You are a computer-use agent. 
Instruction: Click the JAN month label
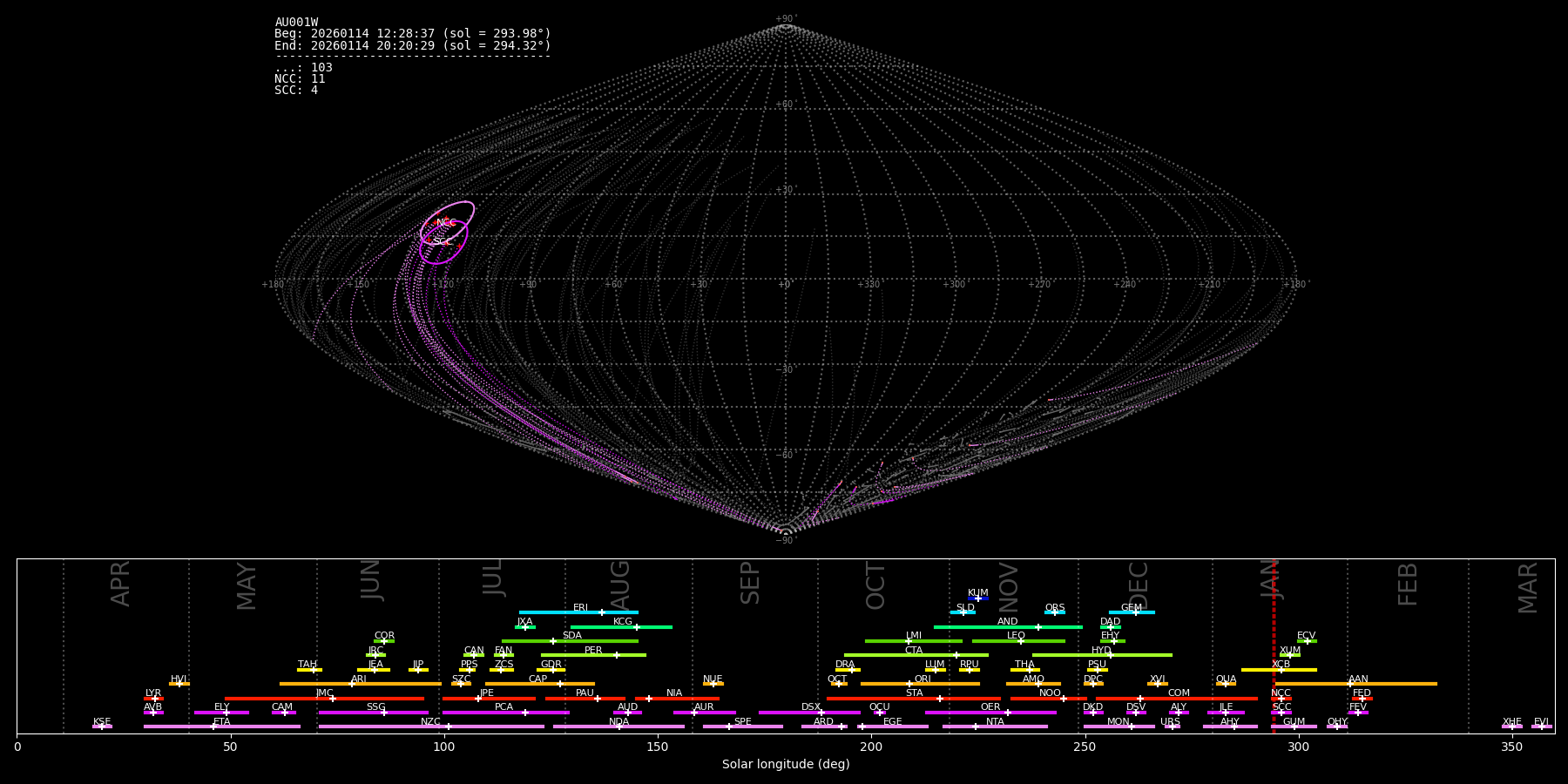[1271, 579]
